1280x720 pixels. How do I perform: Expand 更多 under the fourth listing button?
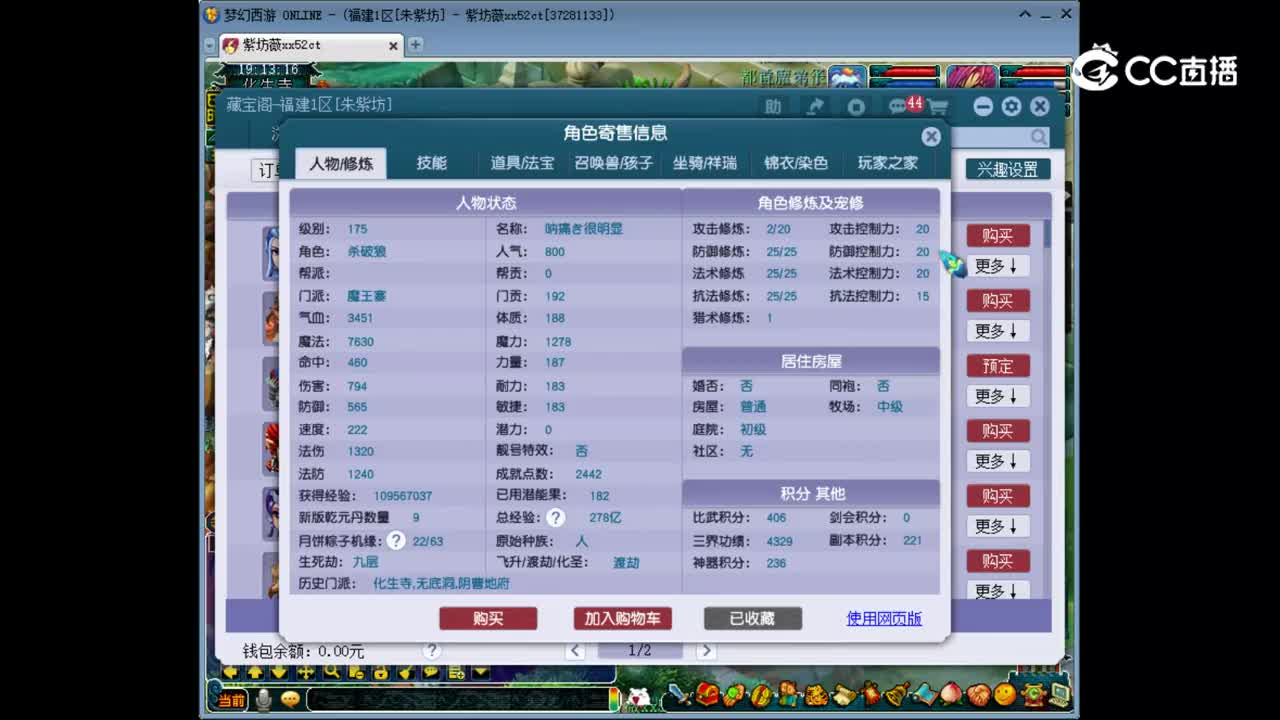[997, 461]
